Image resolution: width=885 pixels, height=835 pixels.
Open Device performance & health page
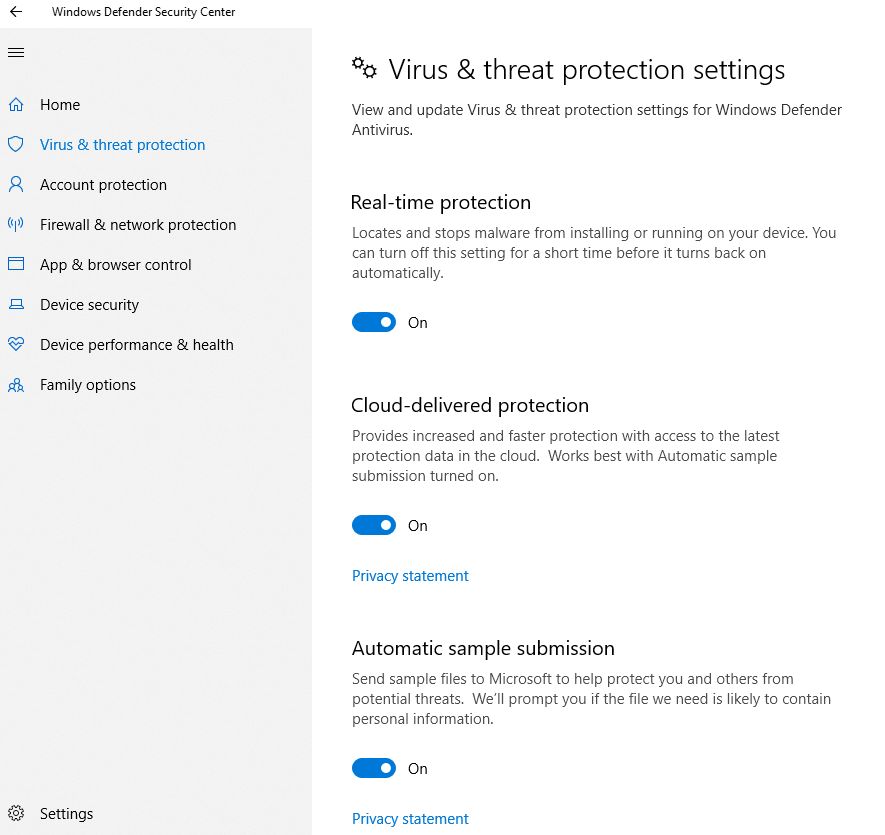(136, 344)
